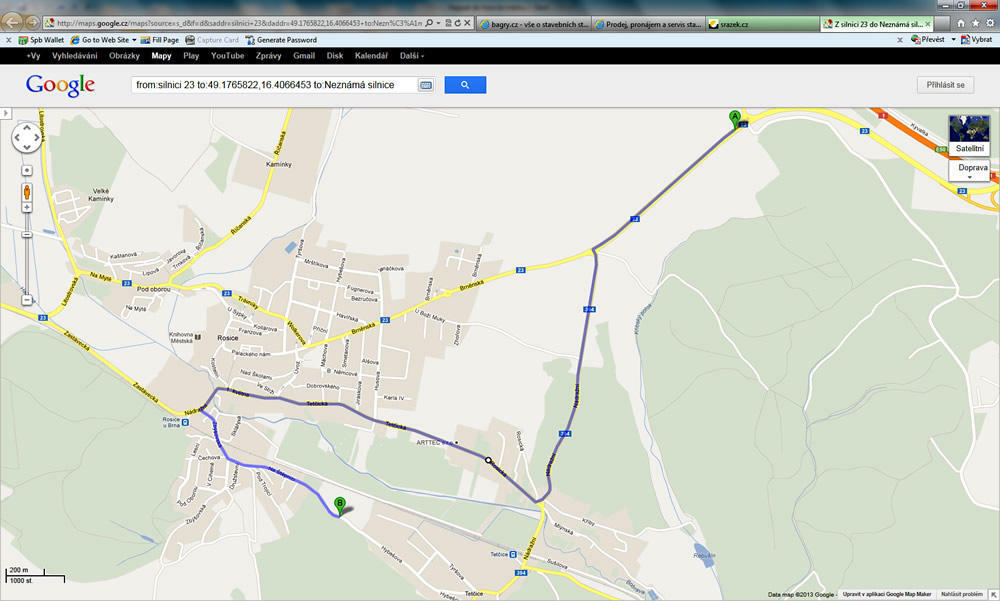Open Kalendář in the Google bar
The image size is (1000, 601).
click(x=371, y=56)
